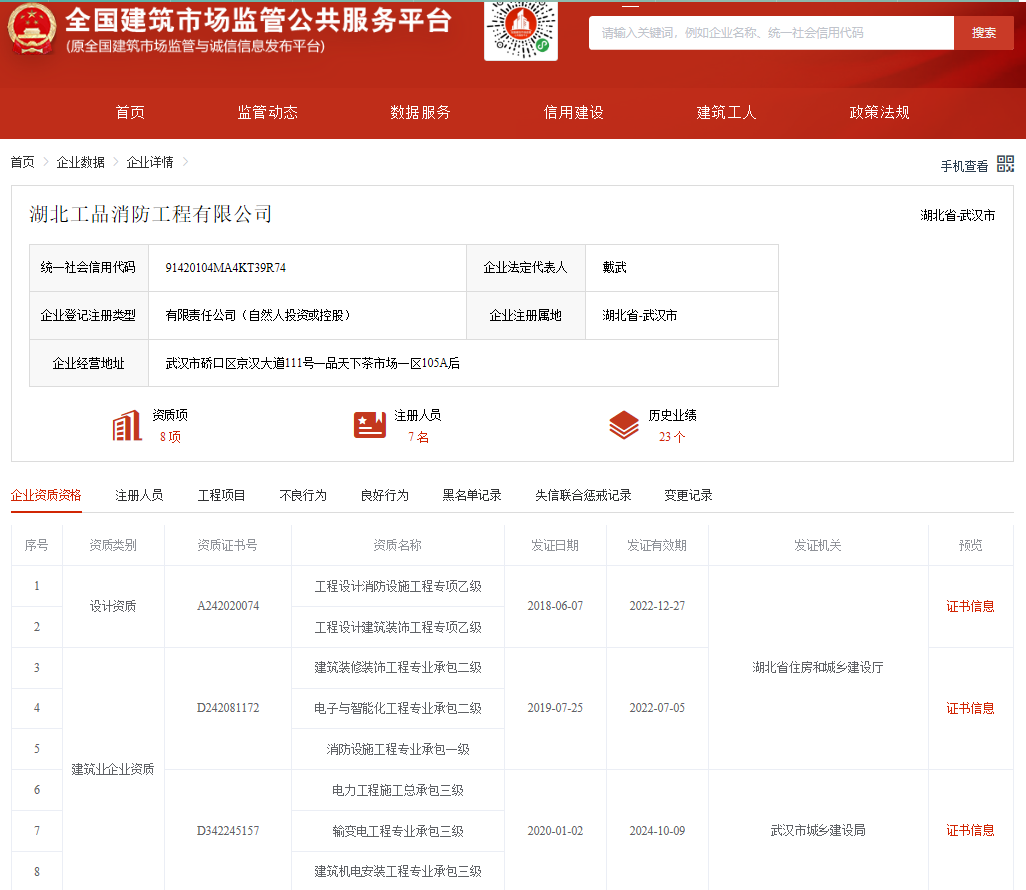Switch to the 工程项目 tab
Image resolution: width=1026 pixels, height=890 pixels.
(x=221, y=495)
